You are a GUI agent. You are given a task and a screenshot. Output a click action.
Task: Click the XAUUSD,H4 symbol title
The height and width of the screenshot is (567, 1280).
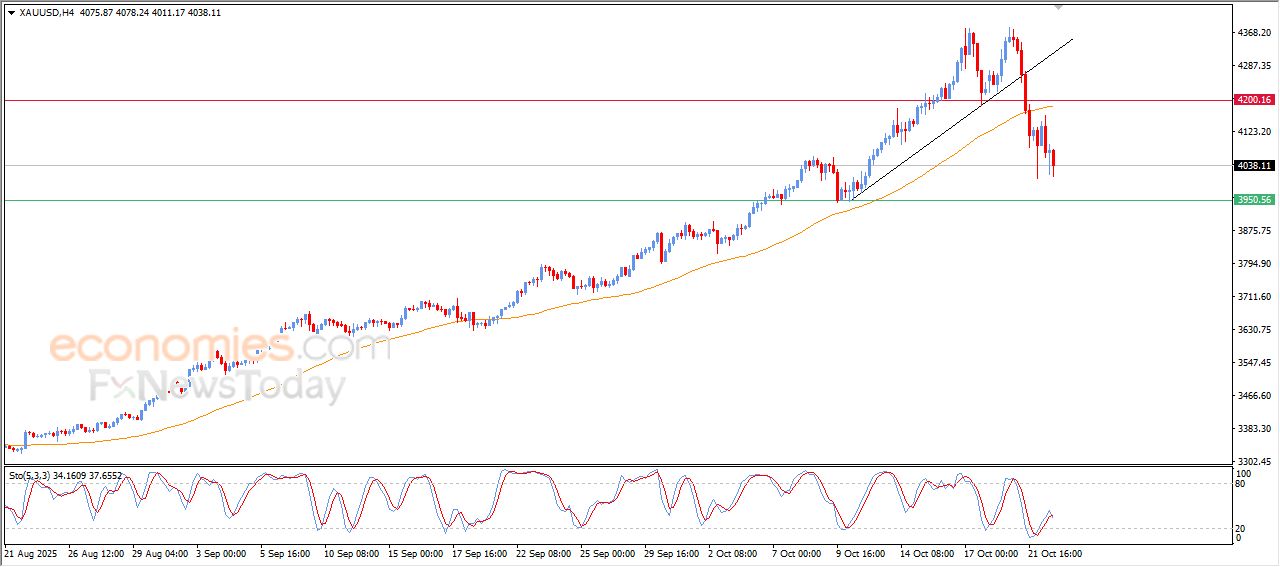(x=46, y=12)
